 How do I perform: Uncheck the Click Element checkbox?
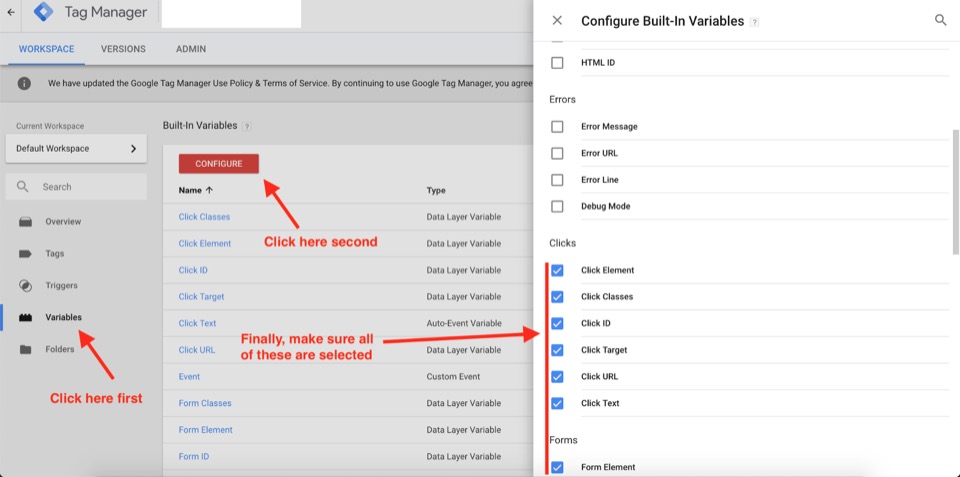(557, 270)
